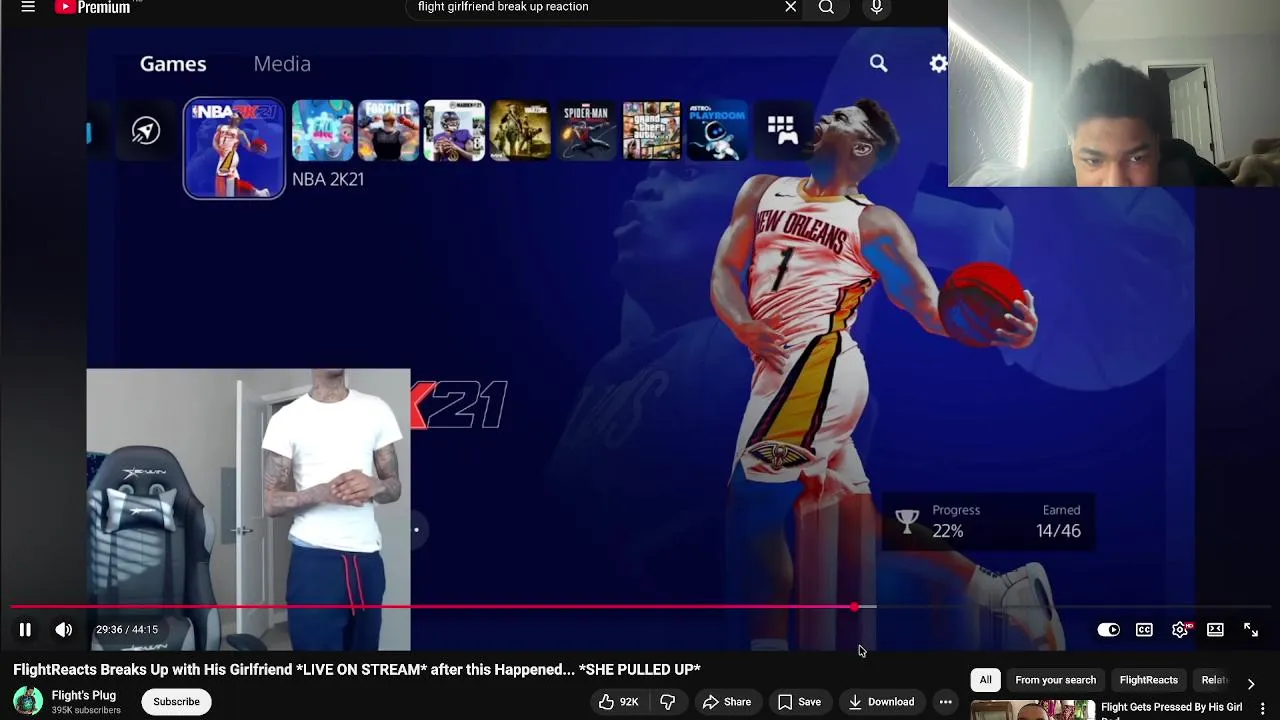The height and width of the screenshot is (720, 1280).
Task: Enter full screen mode
Action: pyautogui.click(x=1251, y=629)
